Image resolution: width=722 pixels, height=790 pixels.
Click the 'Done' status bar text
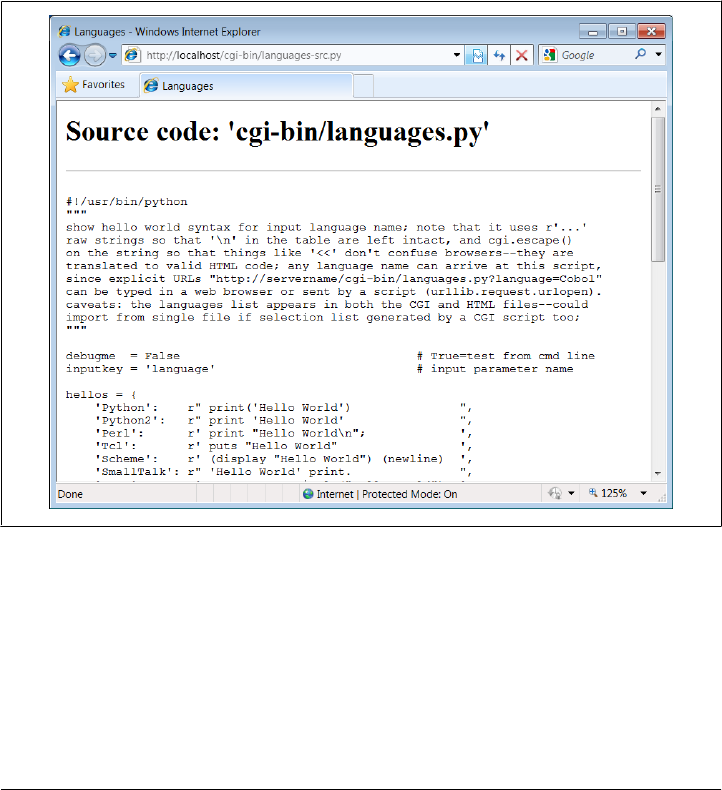70,494
